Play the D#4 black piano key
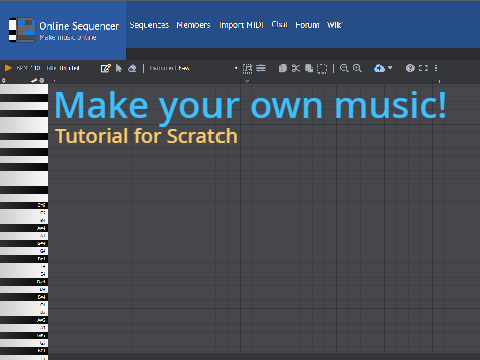 click(24, 282)
